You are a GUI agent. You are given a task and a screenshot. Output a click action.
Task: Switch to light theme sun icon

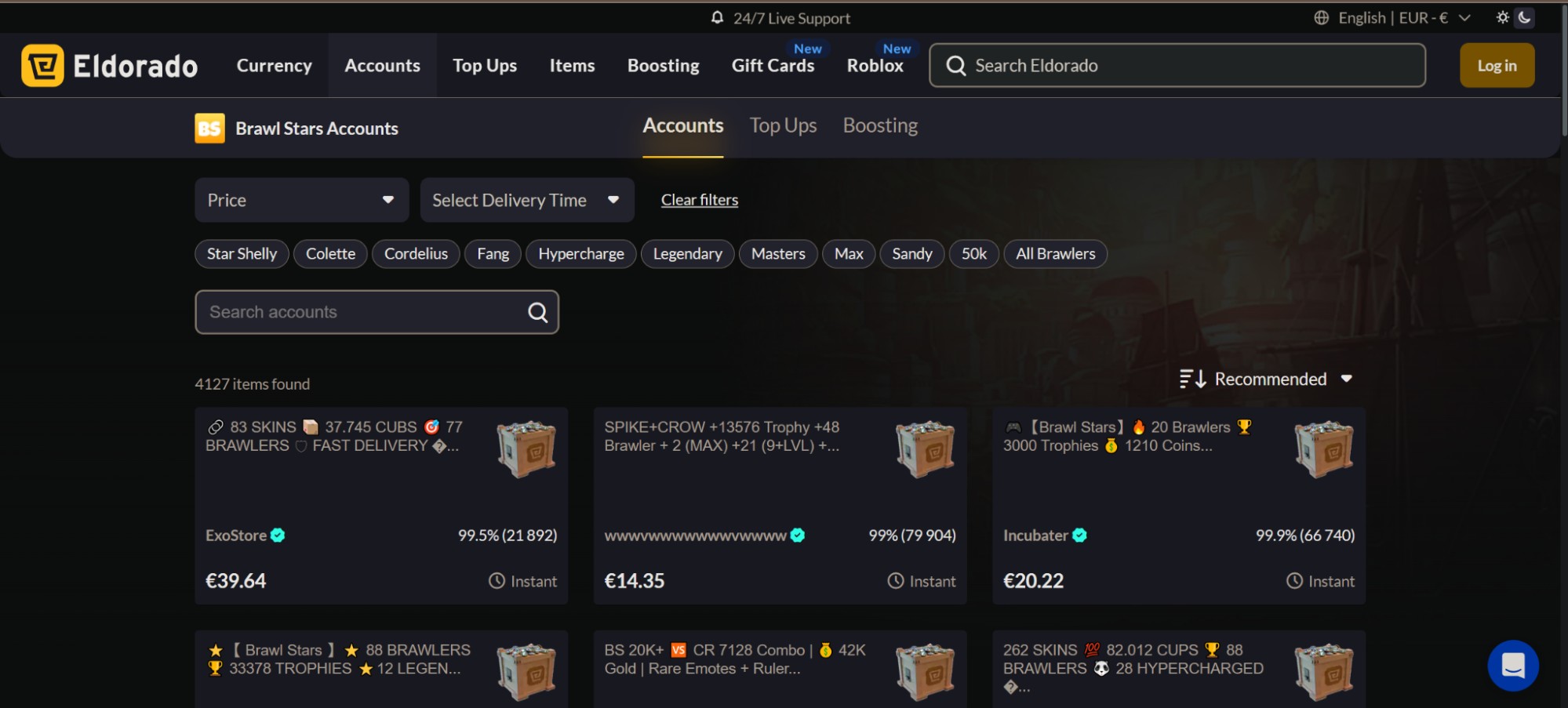[x=1502, y=17]
